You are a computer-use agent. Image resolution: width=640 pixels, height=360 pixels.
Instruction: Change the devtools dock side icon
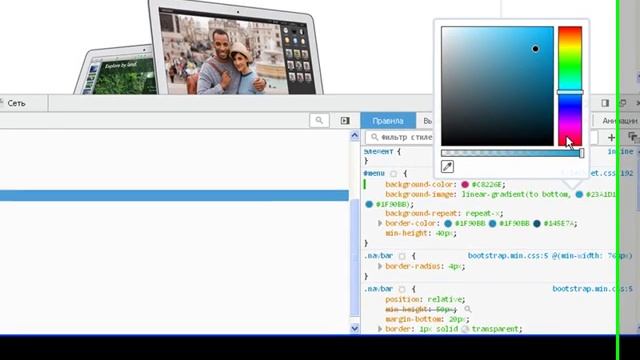coord(605,103)
